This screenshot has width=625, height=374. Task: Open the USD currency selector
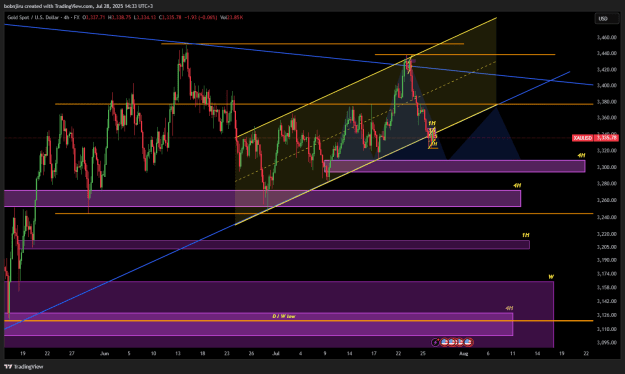[x=606, y=18]
